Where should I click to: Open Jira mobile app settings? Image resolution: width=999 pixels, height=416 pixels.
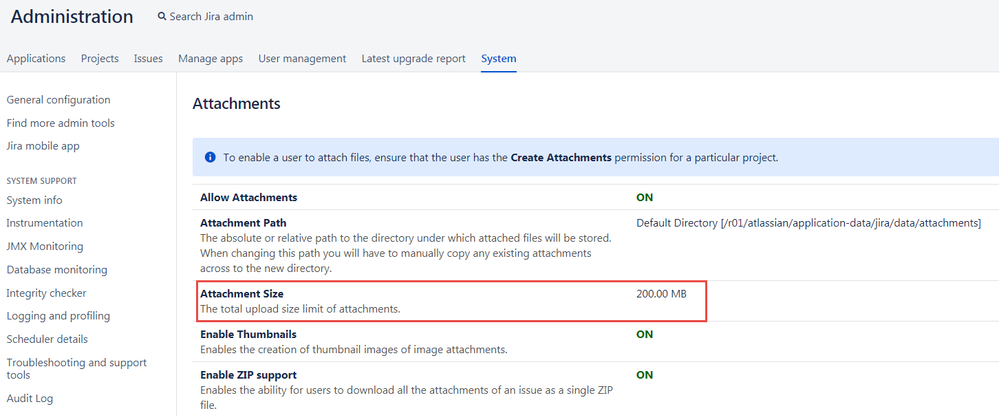(x=43, y=146)
